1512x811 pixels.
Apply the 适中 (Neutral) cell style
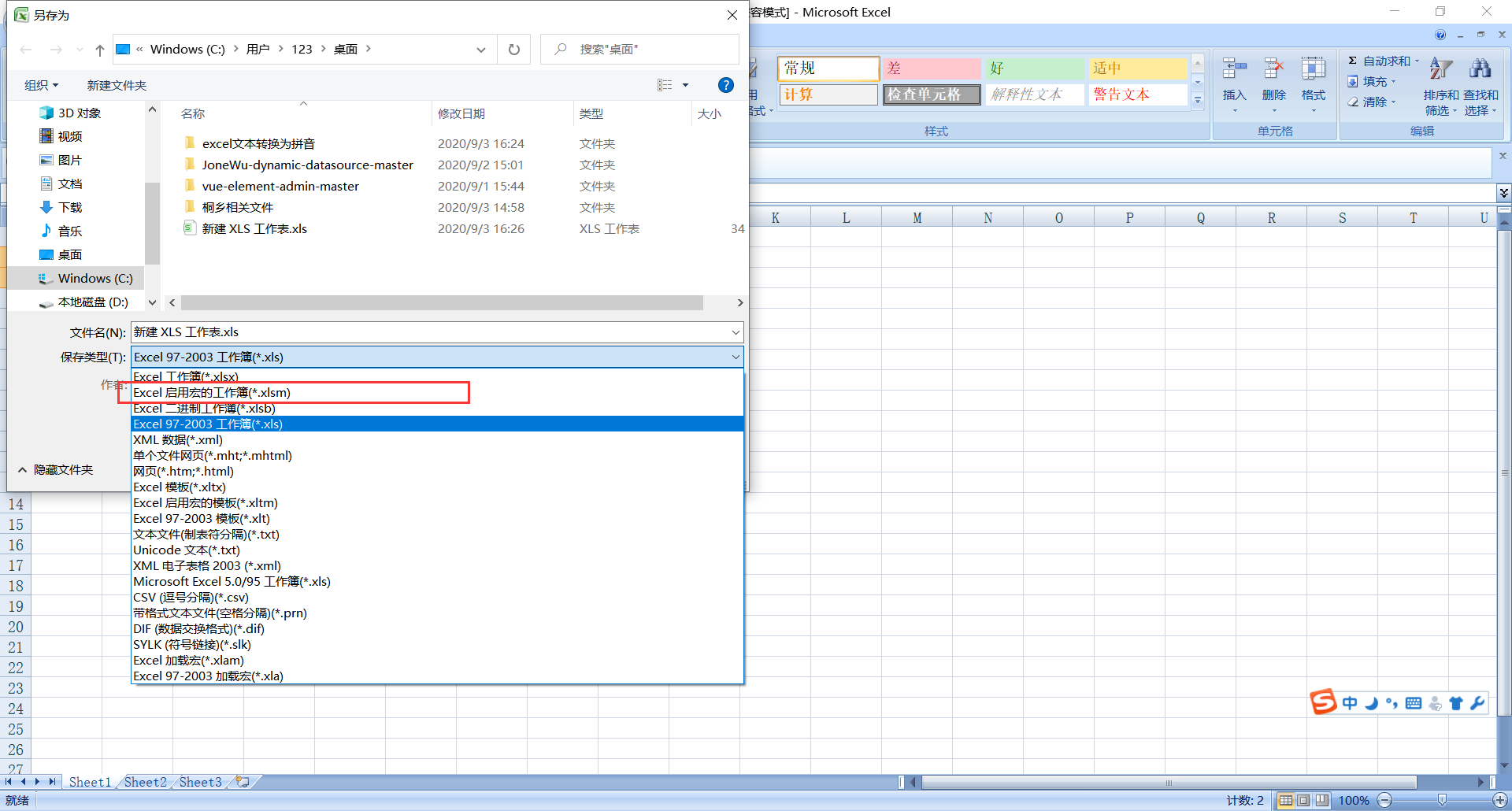click(x=1138, y=69)
